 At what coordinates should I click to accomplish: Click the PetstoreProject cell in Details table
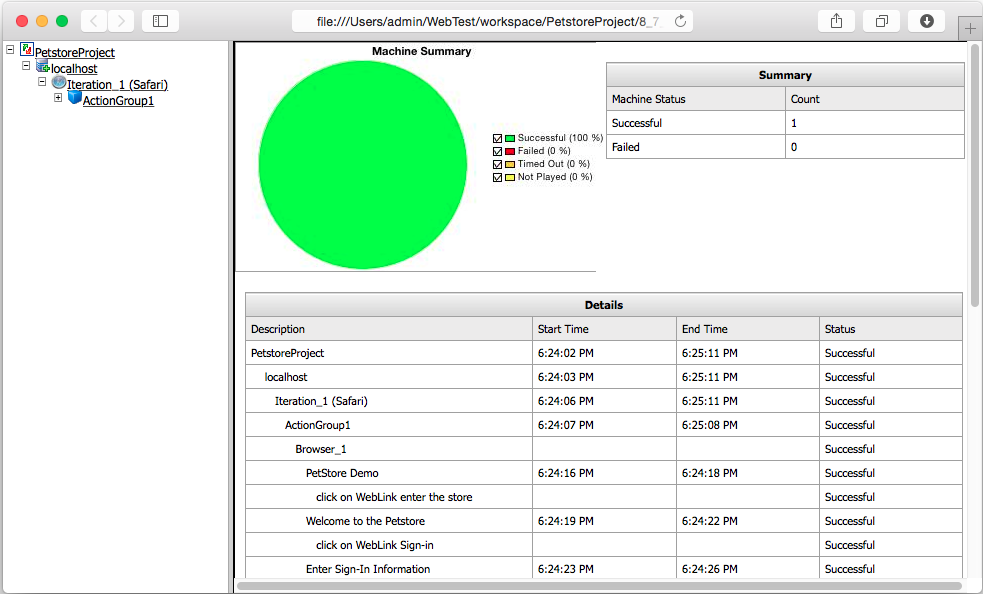pos(389,353)
